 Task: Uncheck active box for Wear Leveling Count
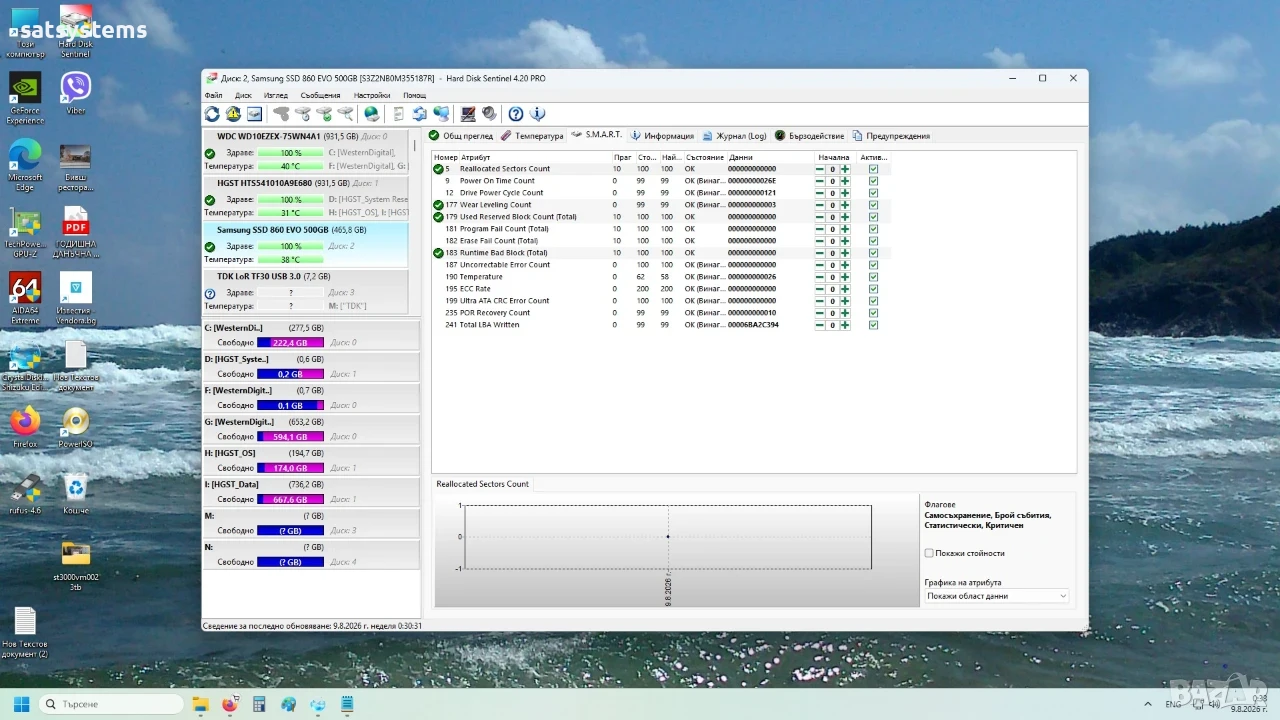[874, 205]
